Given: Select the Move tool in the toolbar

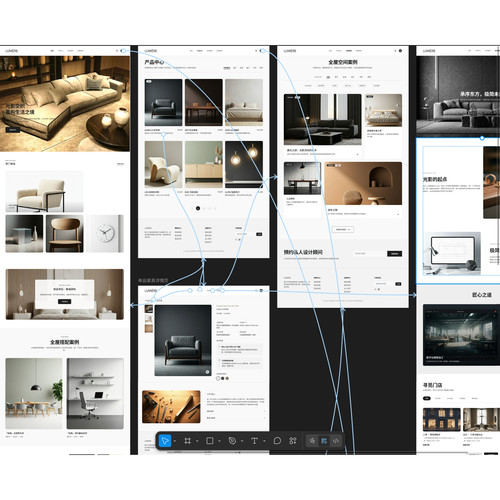Looking at the screenshot, I should [x=165, y=441].
